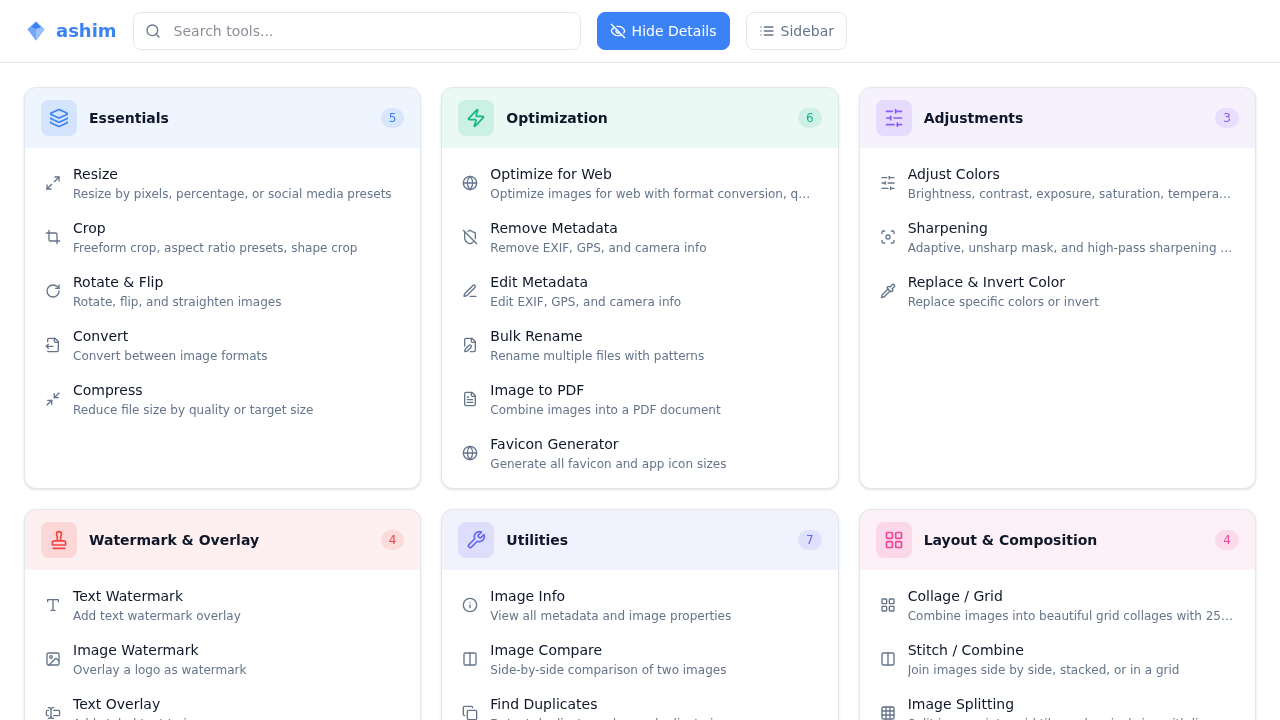The height and width of the screenshot is (720, 1280).
Task: Click the Remove Metadata shield icon
Action: pos(470,237)
